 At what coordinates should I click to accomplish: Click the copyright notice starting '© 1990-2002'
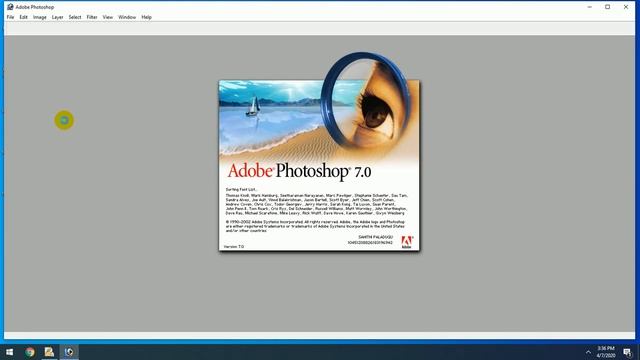315,226
